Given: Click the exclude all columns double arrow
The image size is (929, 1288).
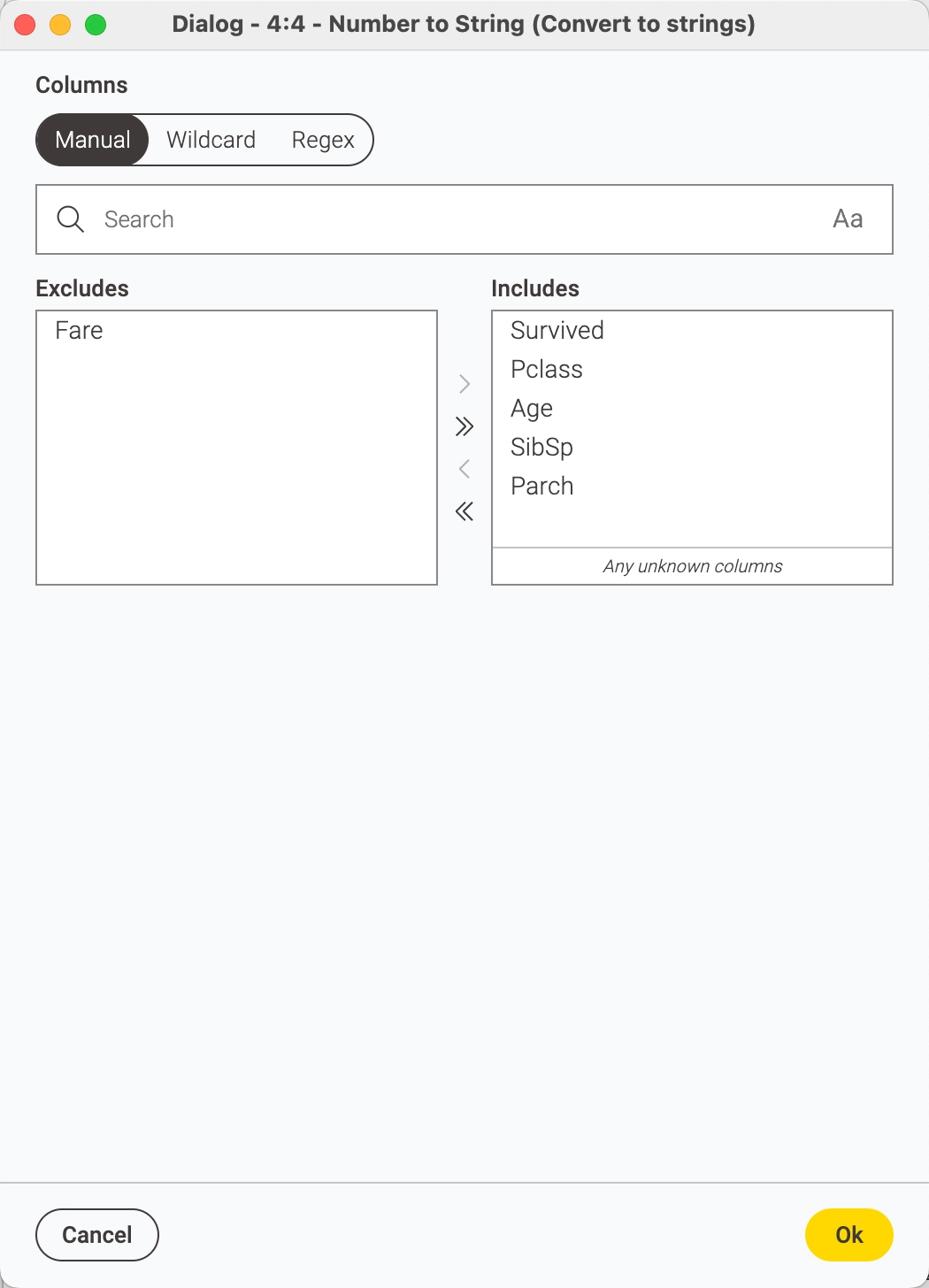Looking at the screenshot, I should 464,511.
